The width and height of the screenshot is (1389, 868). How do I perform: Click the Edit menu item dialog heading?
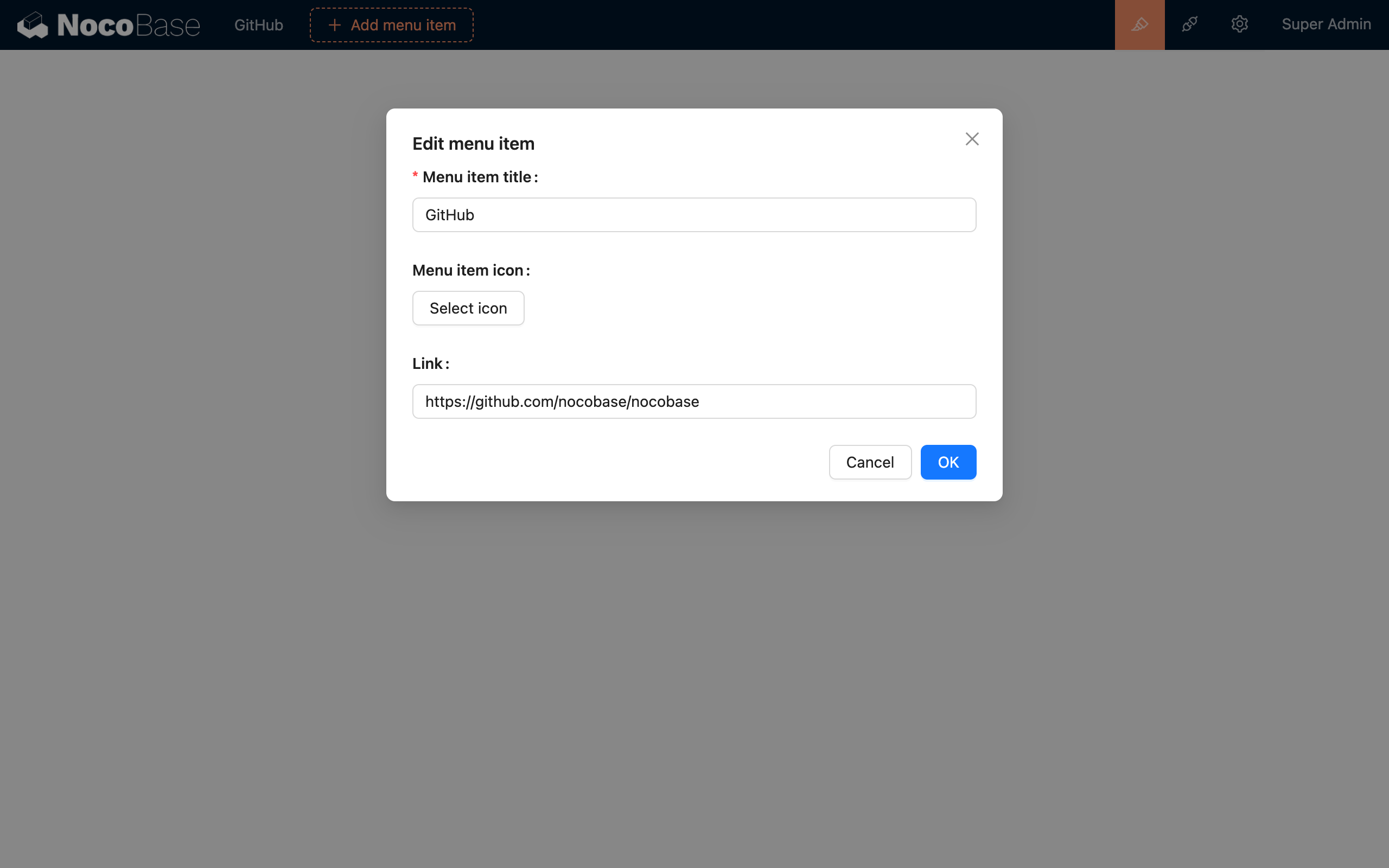tap(474, 144)
